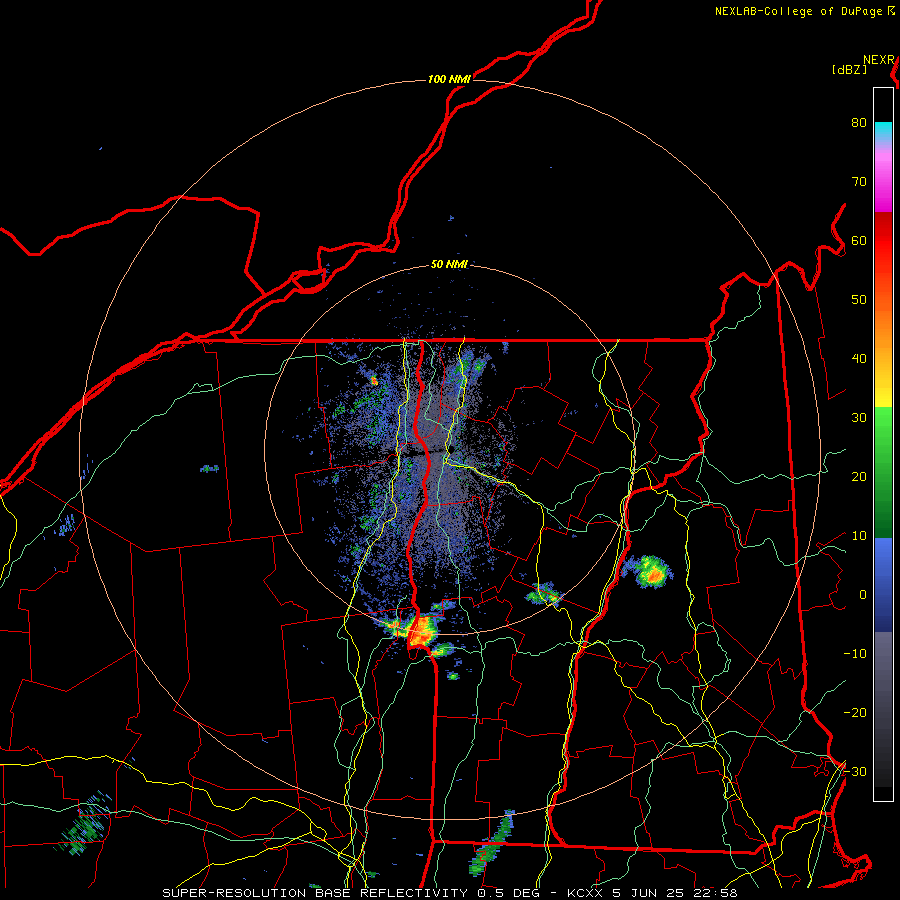Image resolution: width=900 pixels, height=900 pixels.
Task: Click the 0 value on the dBZ scale
Action: click(862, 595)
